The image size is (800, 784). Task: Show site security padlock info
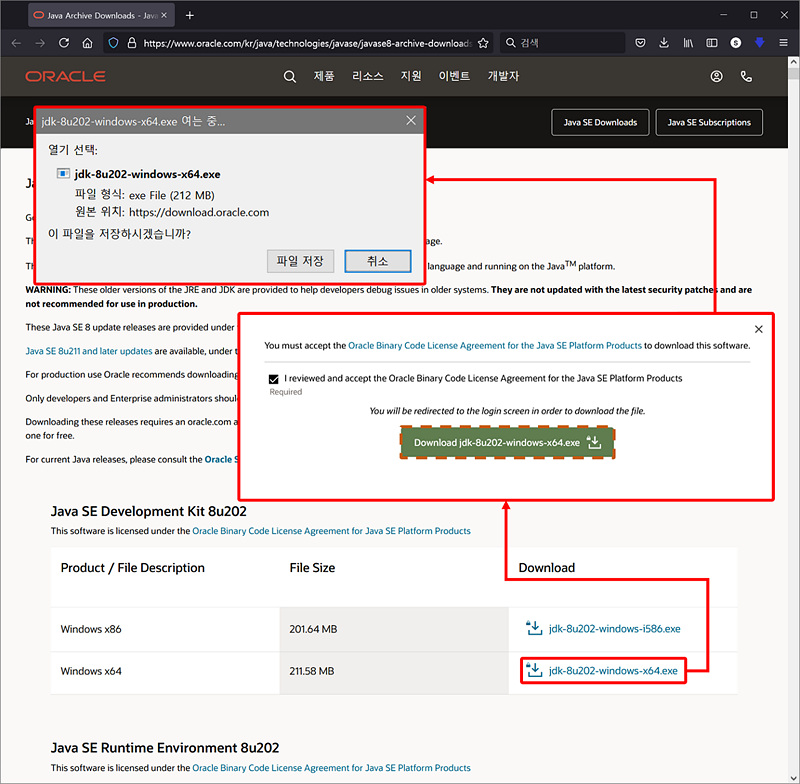132,43
